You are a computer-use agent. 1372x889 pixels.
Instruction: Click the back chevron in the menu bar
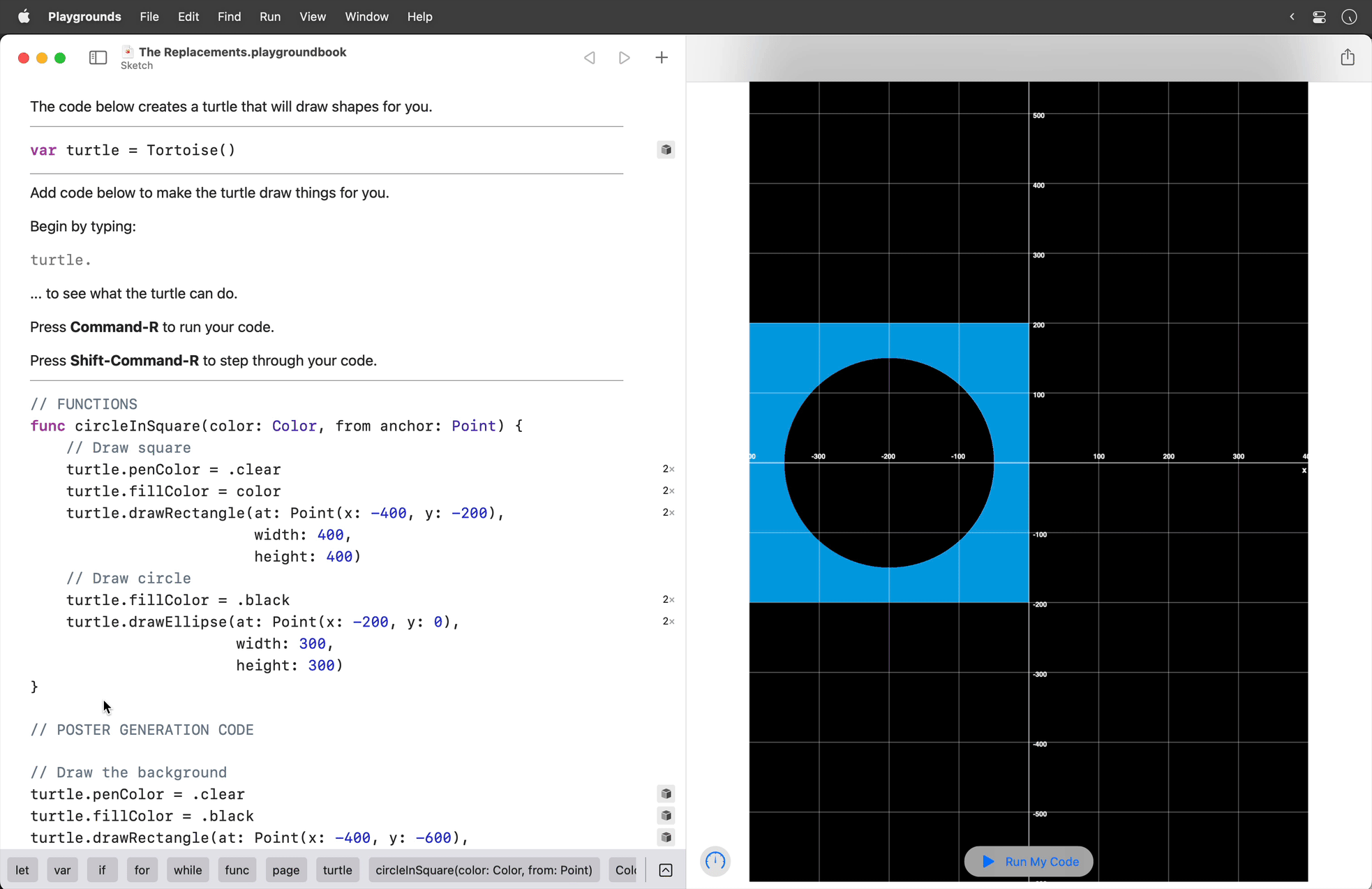coord(1292,16)
